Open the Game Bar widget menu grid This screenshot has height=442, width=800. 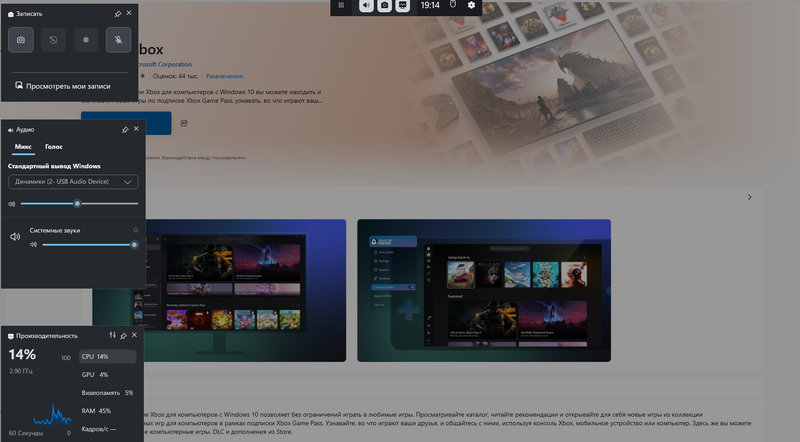pyautogui.click(x=341, y=5)
